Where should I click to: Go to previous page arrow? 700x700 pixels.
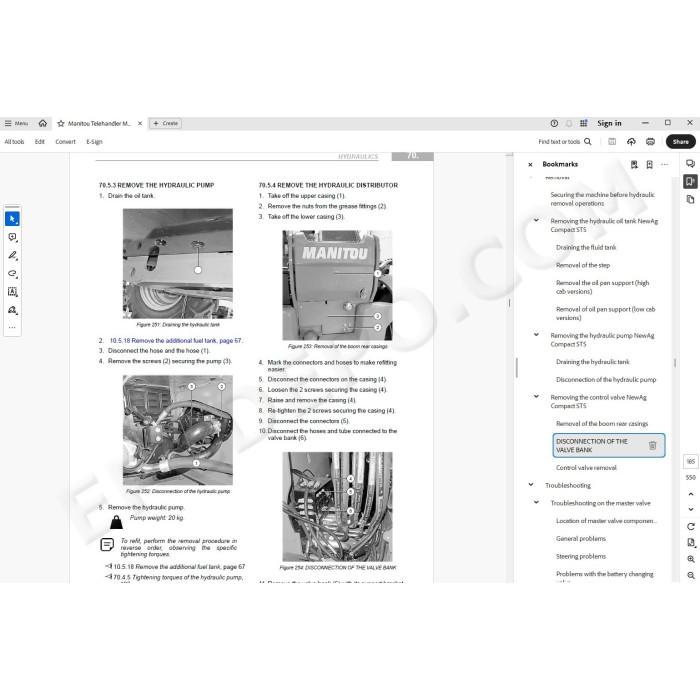tap(691, 494)
